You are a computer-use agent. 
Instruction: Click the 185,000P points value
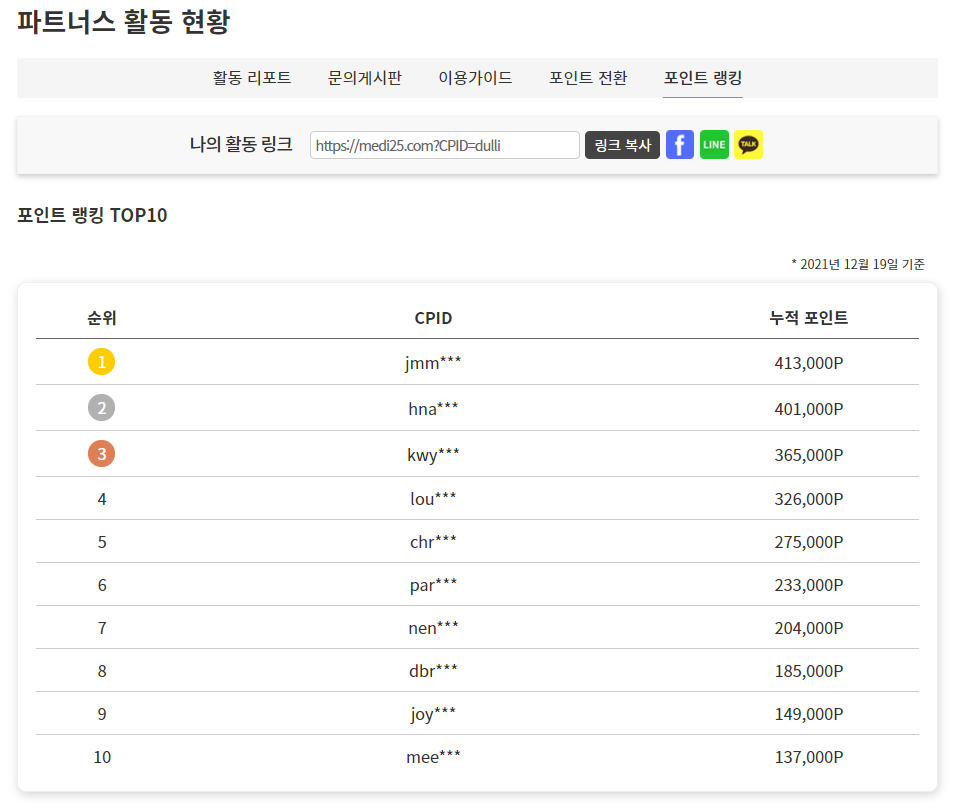pos(808,671)
